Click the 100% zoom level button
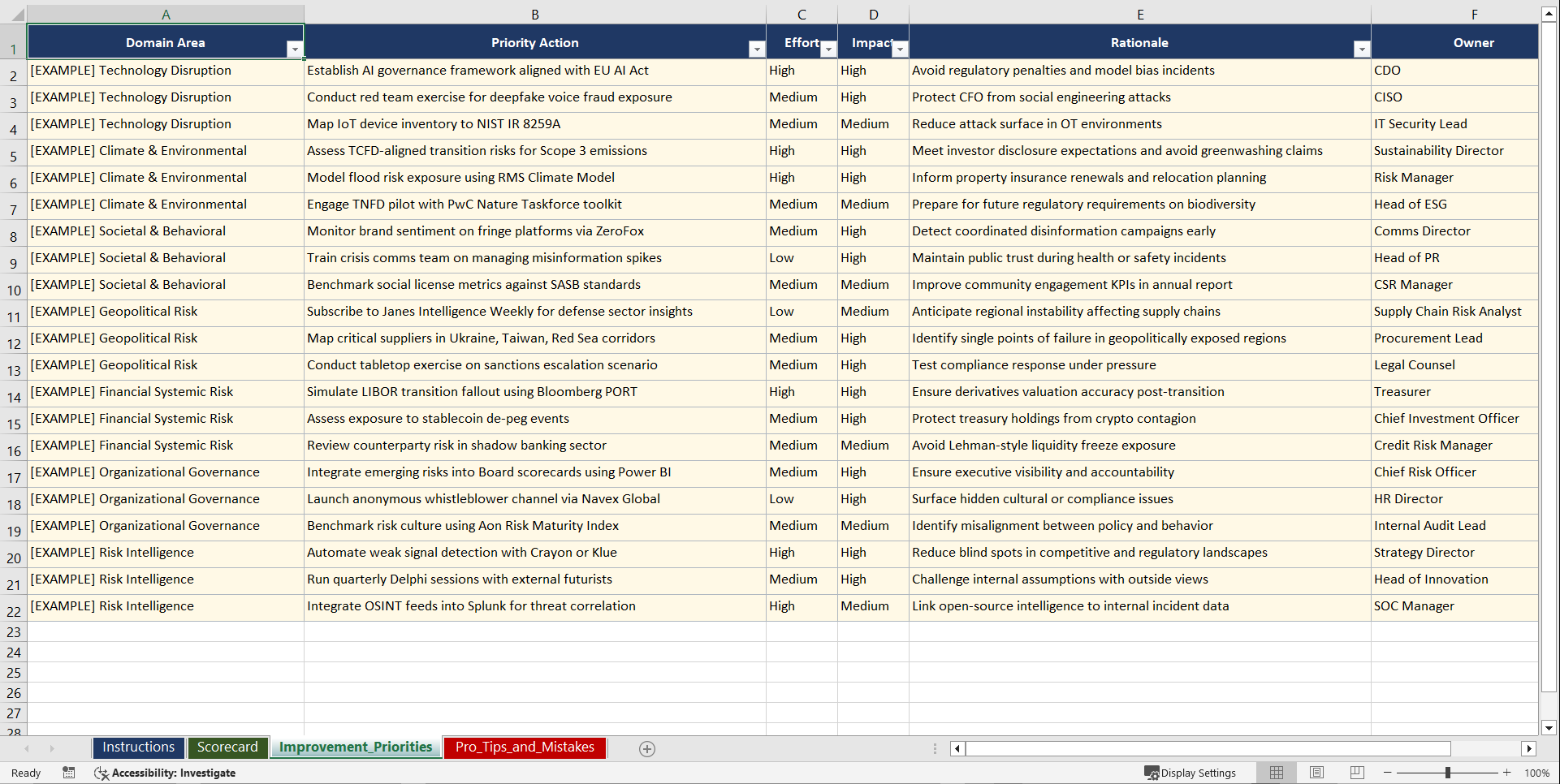The height and width of the screenshot is (784, 1560). [1536, 773]
